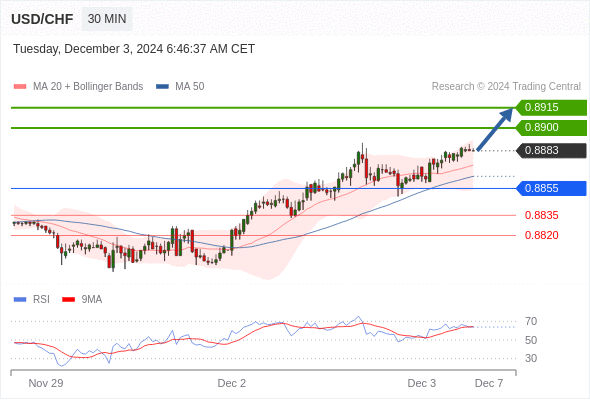Click the Dec 3 date axis label
The height and width of the screenshot is (400, 590).
tap(422, 383)
